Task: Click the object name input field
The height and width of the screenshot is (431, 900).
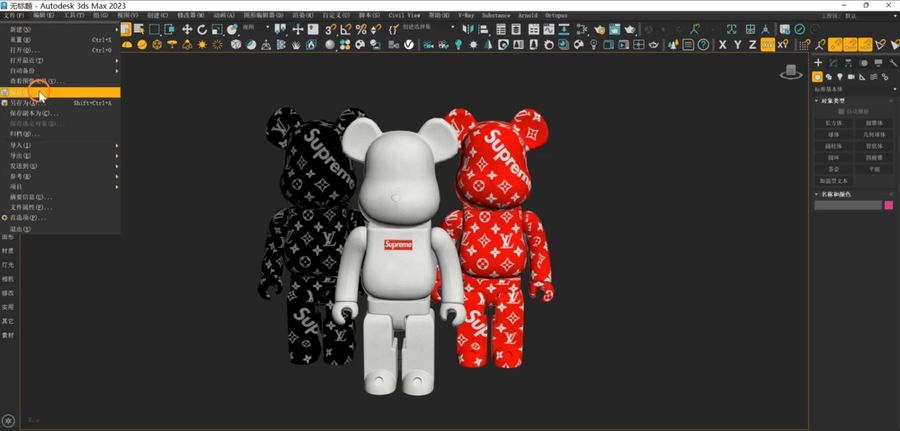Action: point(848,205)
